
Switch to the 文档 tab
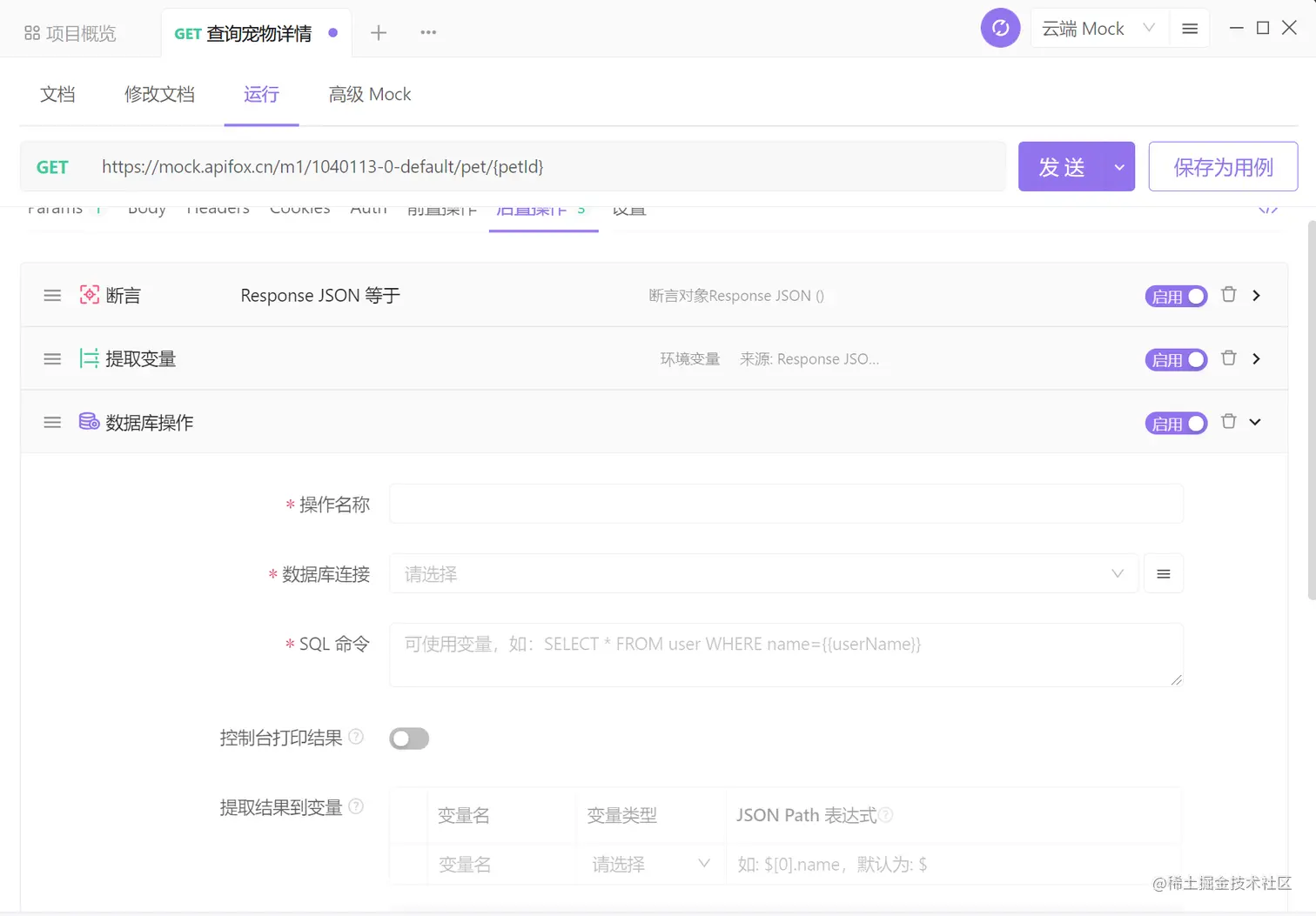(x=57, y=94)
